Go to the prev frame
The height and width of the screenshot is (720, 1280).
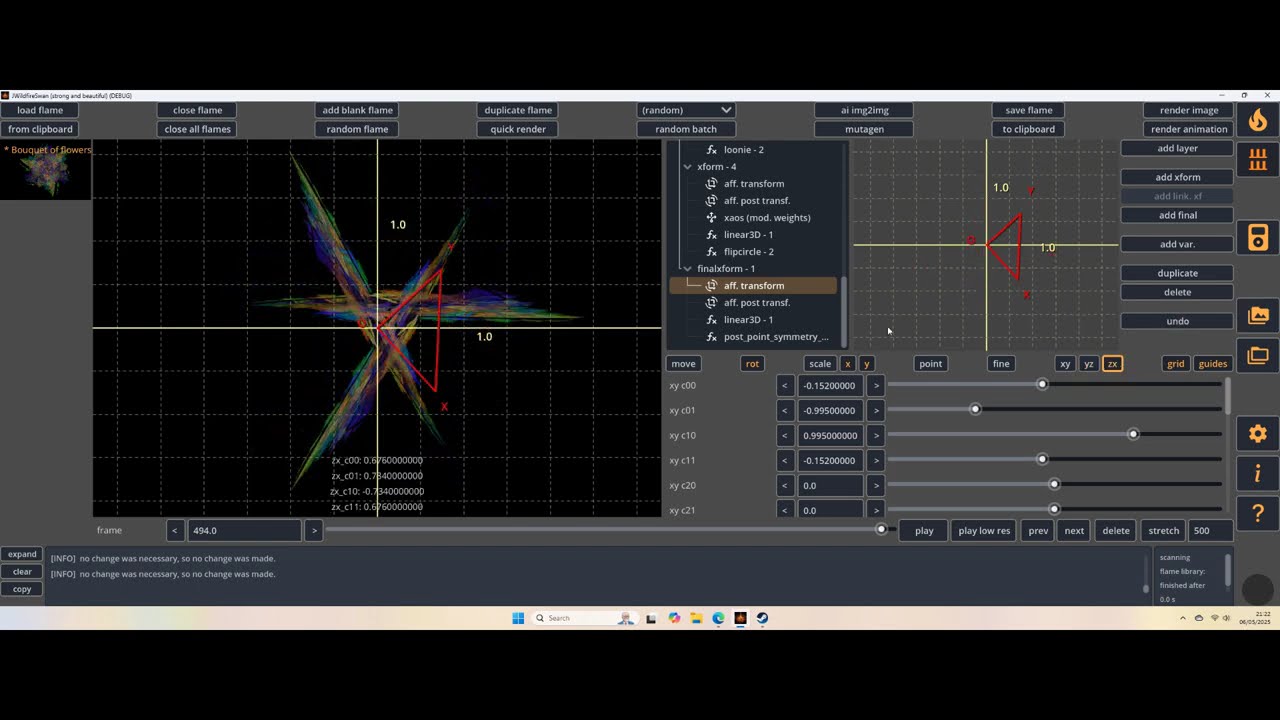tap(1038, 531)
